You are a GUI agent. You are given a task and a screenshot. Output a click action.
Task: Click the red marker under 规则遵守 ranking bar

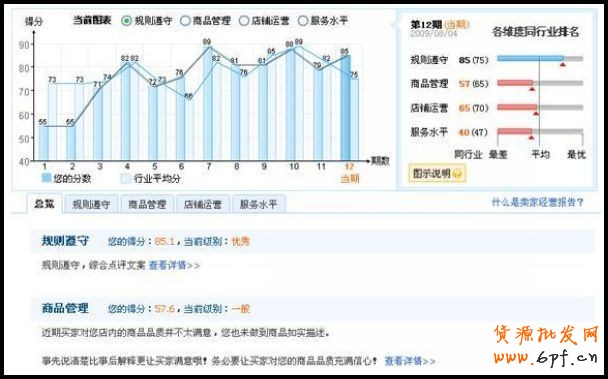tap(563, 64)
